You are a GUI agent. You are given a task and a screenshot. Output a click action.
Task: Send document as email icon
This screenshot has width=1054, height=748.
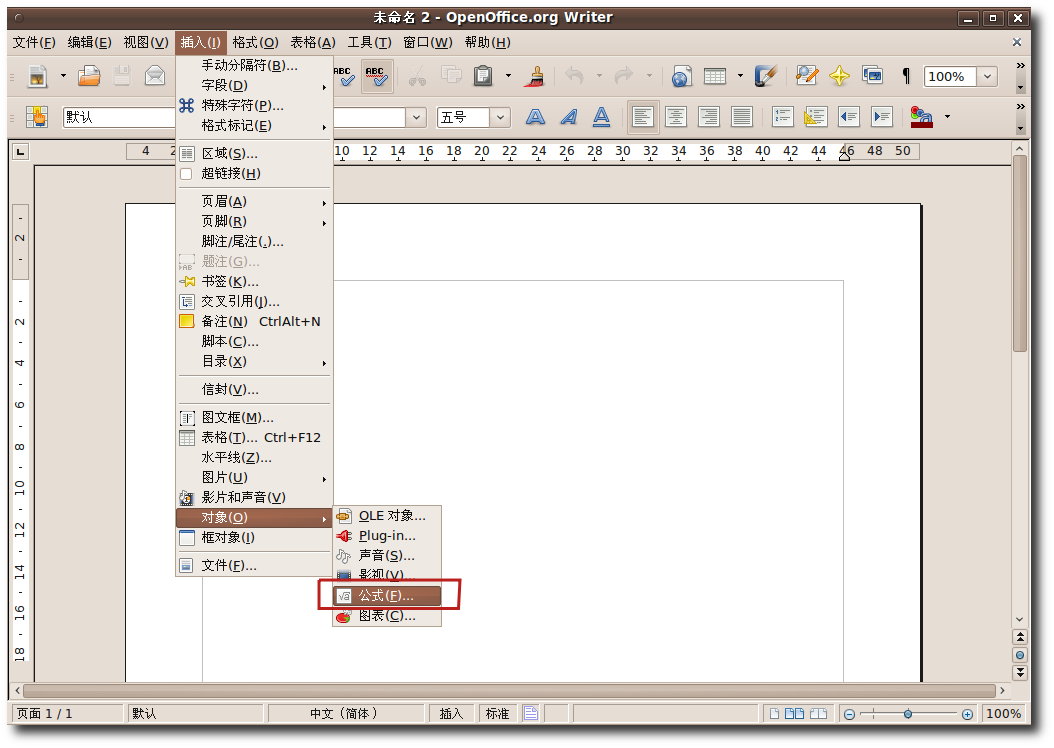click(x=155, y=76)
